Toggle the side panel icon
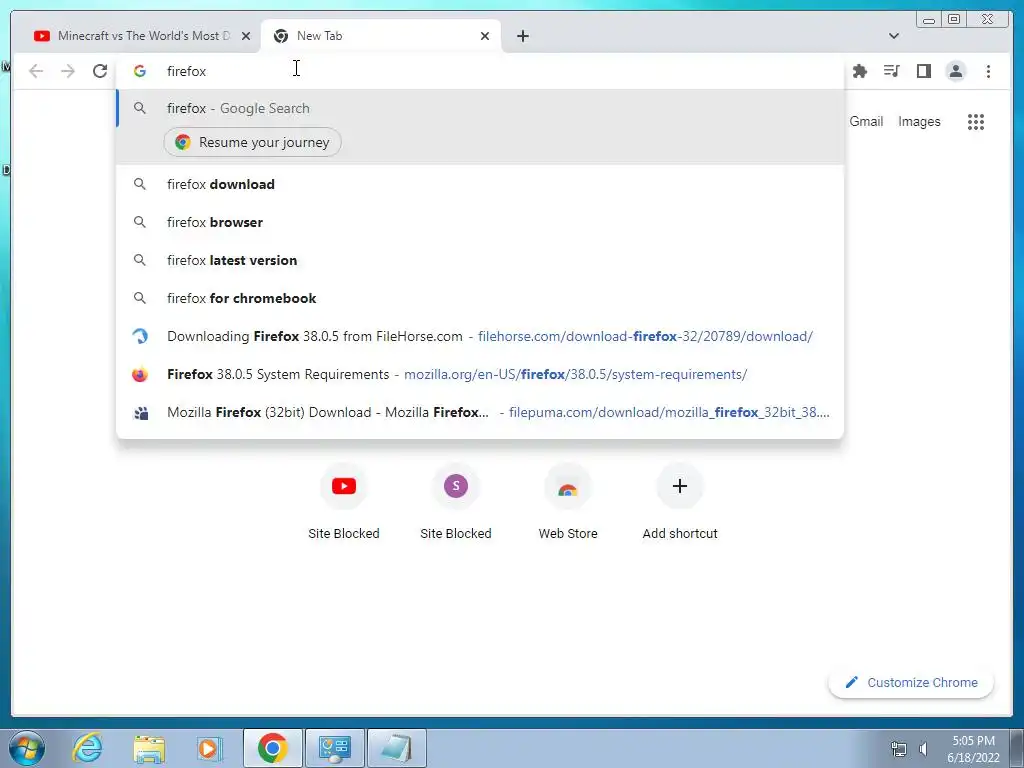1024x768 pixels. (923, 71)
